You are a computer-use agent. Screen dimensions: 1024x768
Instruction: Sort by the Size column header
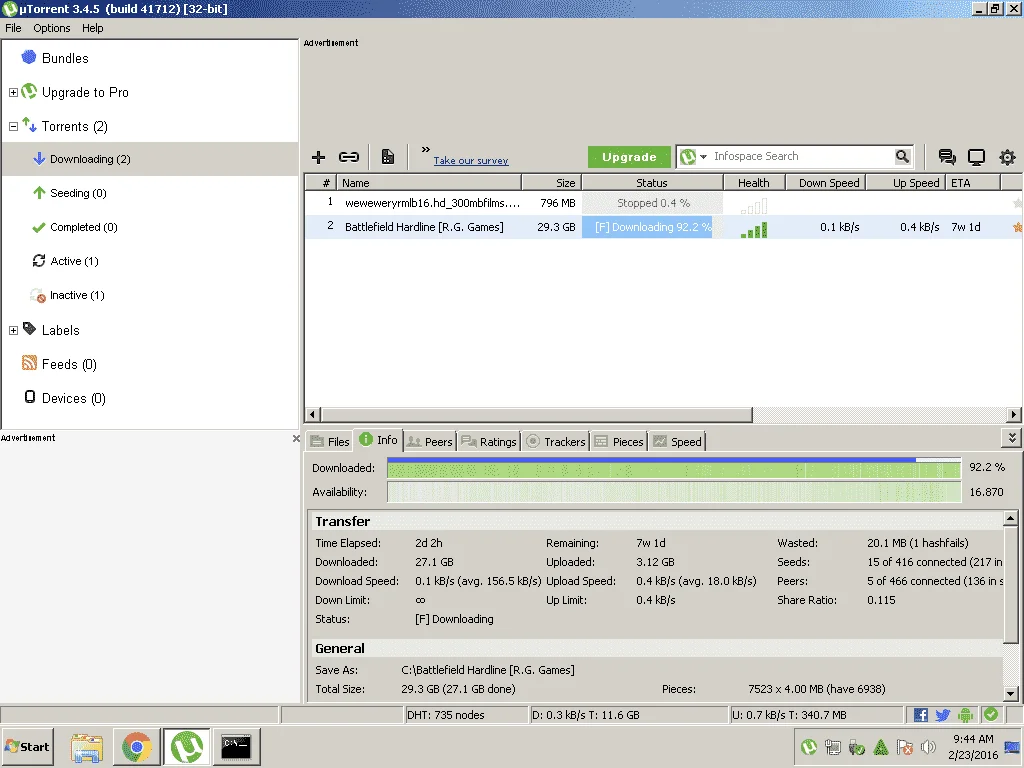551,183
